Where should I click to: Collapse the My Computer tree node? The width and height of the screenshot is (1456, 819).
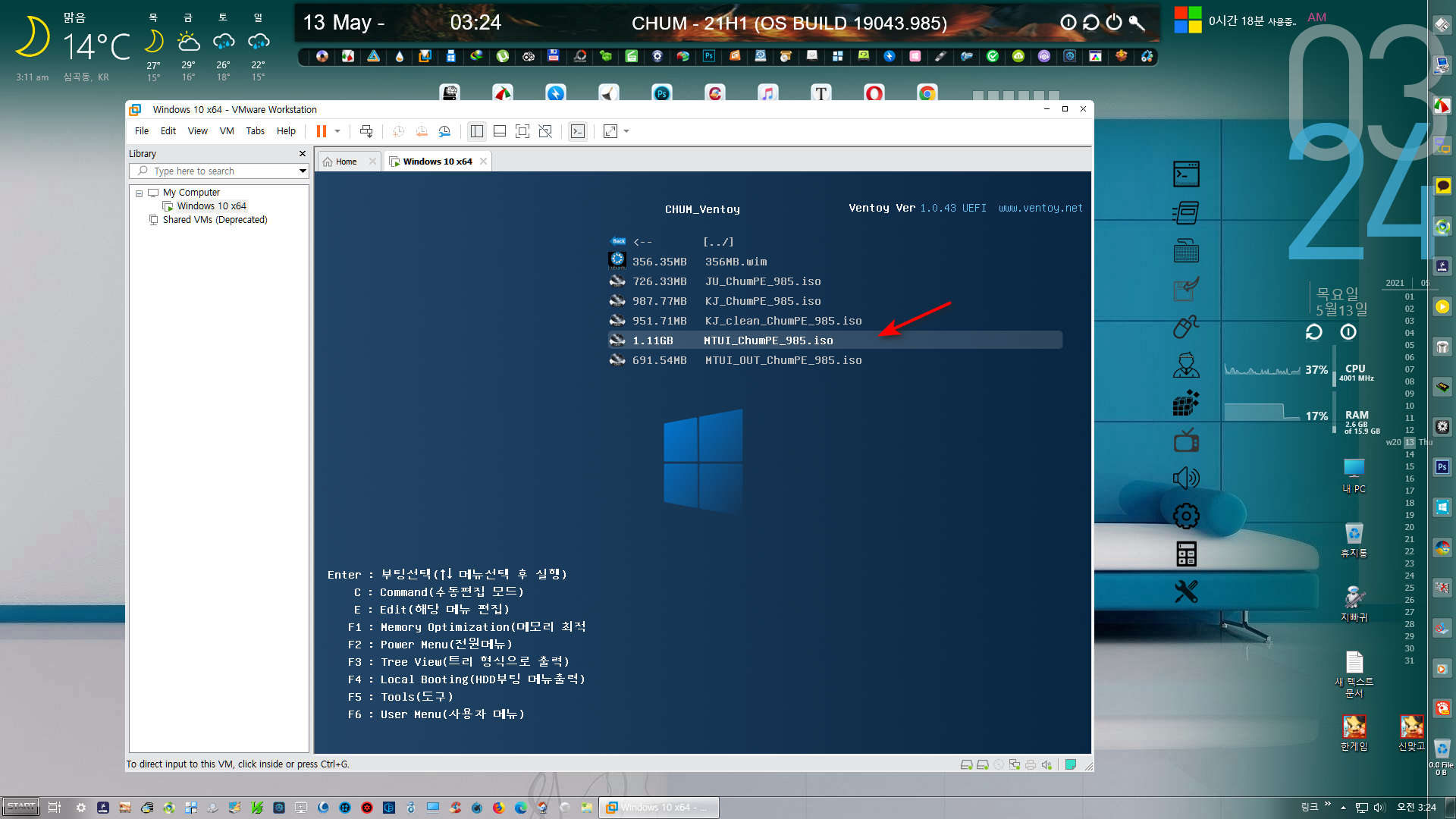(139, 193)
